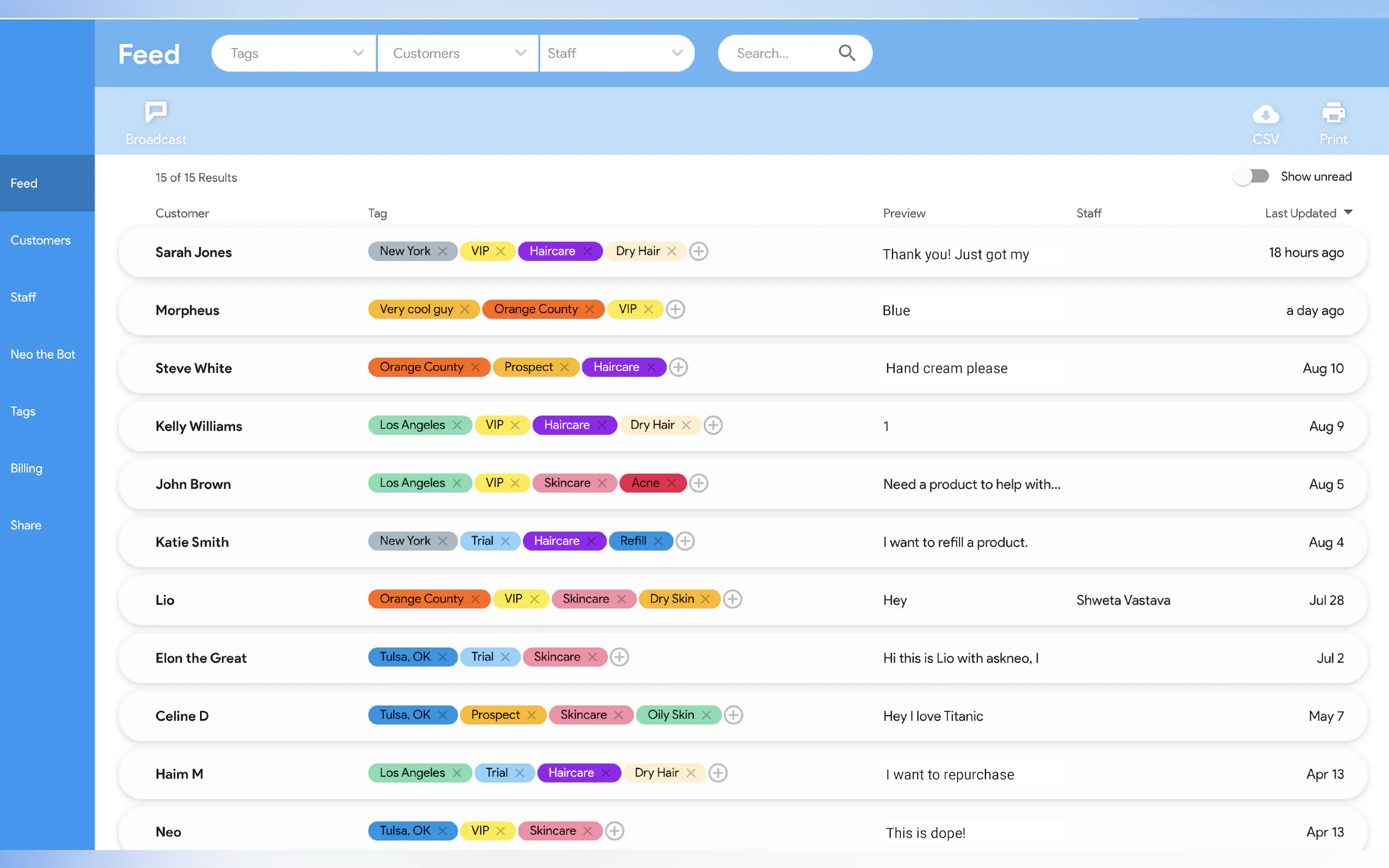Sort by Last Updated column arrow

point(1348,213)
